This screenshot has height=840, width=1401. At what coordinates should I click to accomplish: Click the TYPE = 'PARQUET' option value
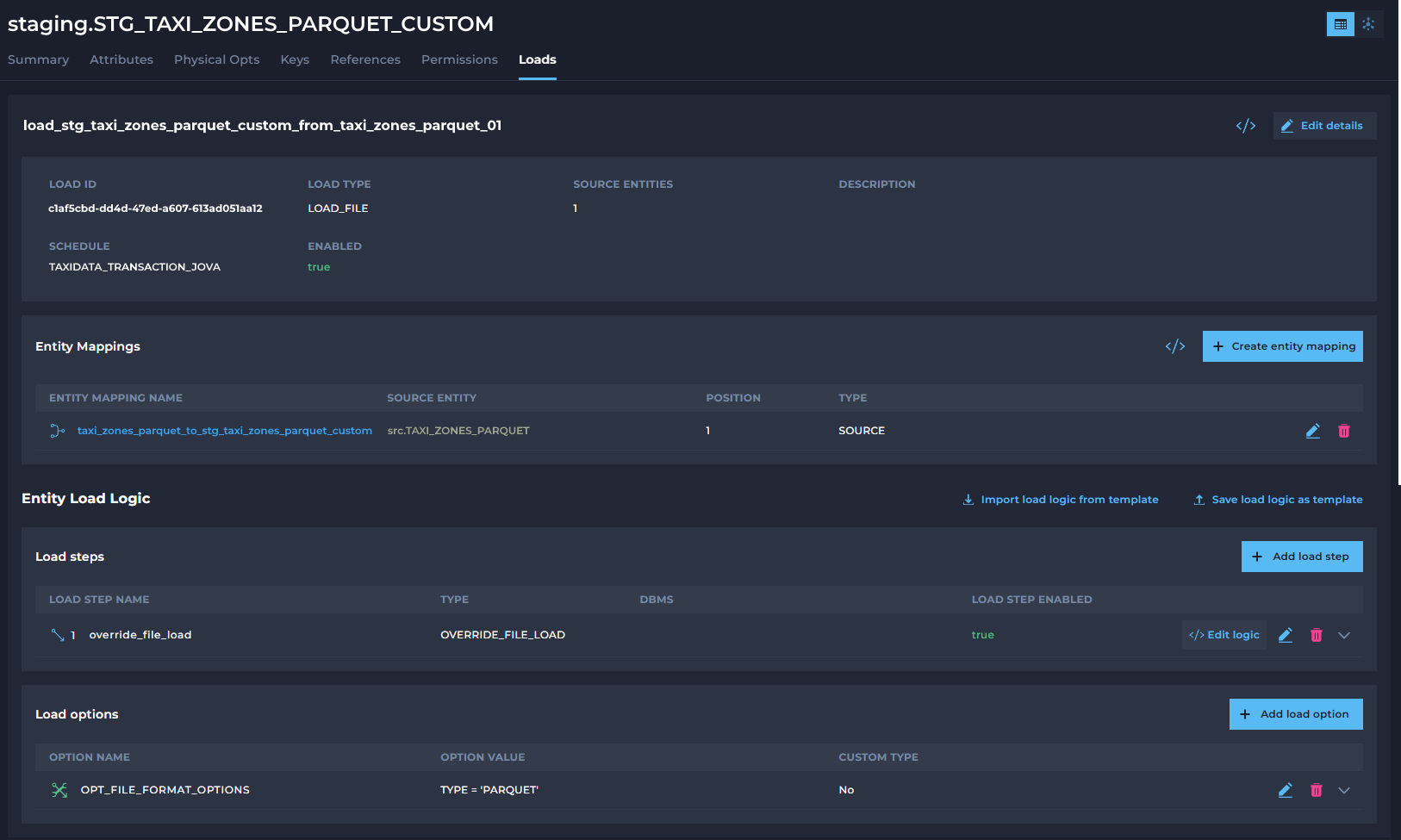489,790
